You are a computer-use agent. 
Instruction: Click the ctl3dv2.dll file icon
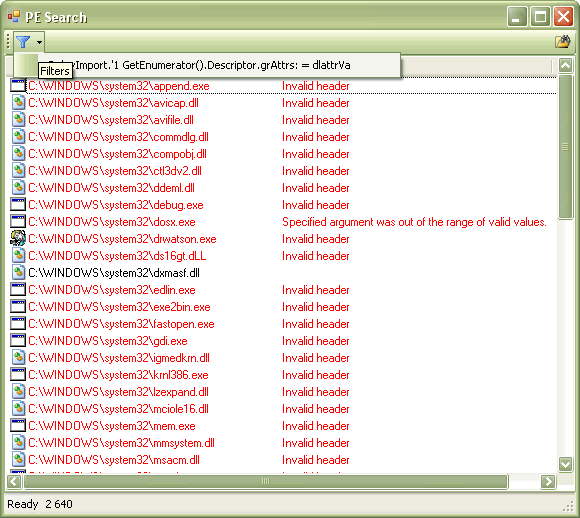[x=18, y=171]
